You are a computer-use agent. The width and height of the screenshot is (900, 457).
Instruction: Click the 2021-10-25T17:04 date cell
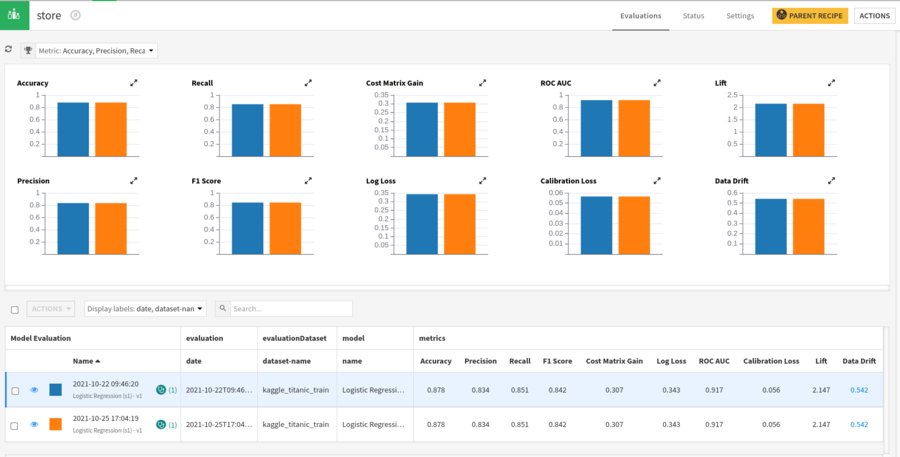click(219, 425)
